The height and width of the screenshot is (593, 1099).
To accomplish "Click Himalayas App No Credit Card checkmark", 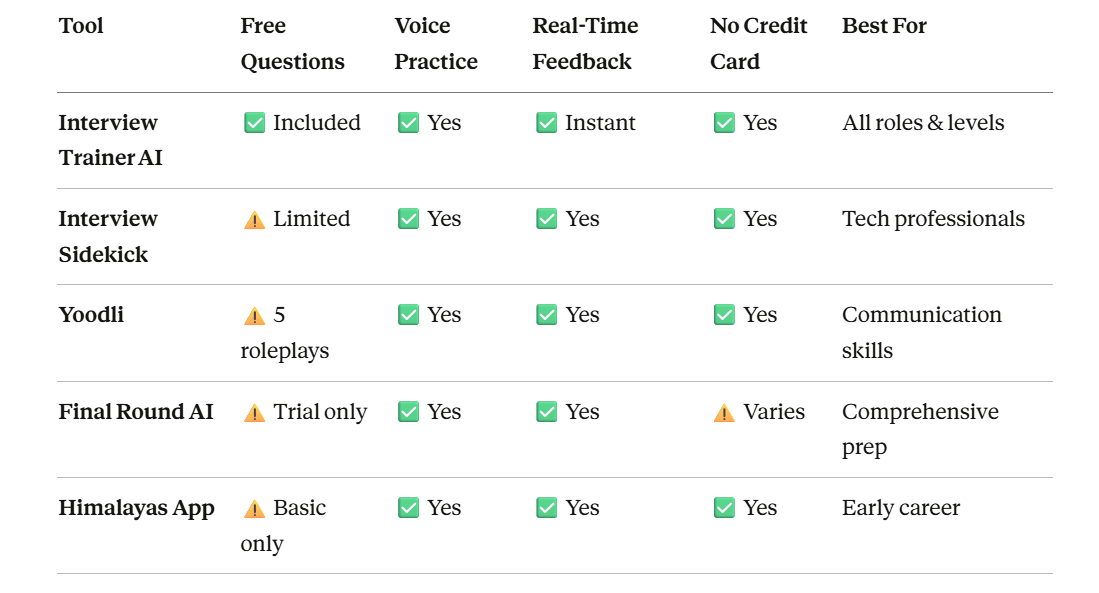I will click(724, 508).
